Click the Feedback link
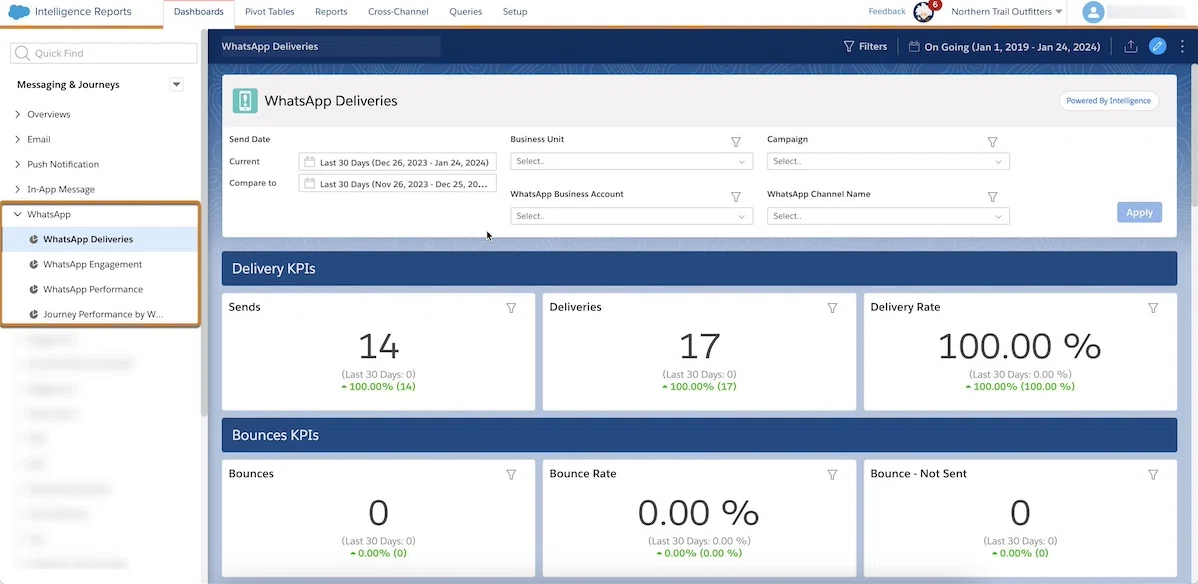 pos(887,11)
